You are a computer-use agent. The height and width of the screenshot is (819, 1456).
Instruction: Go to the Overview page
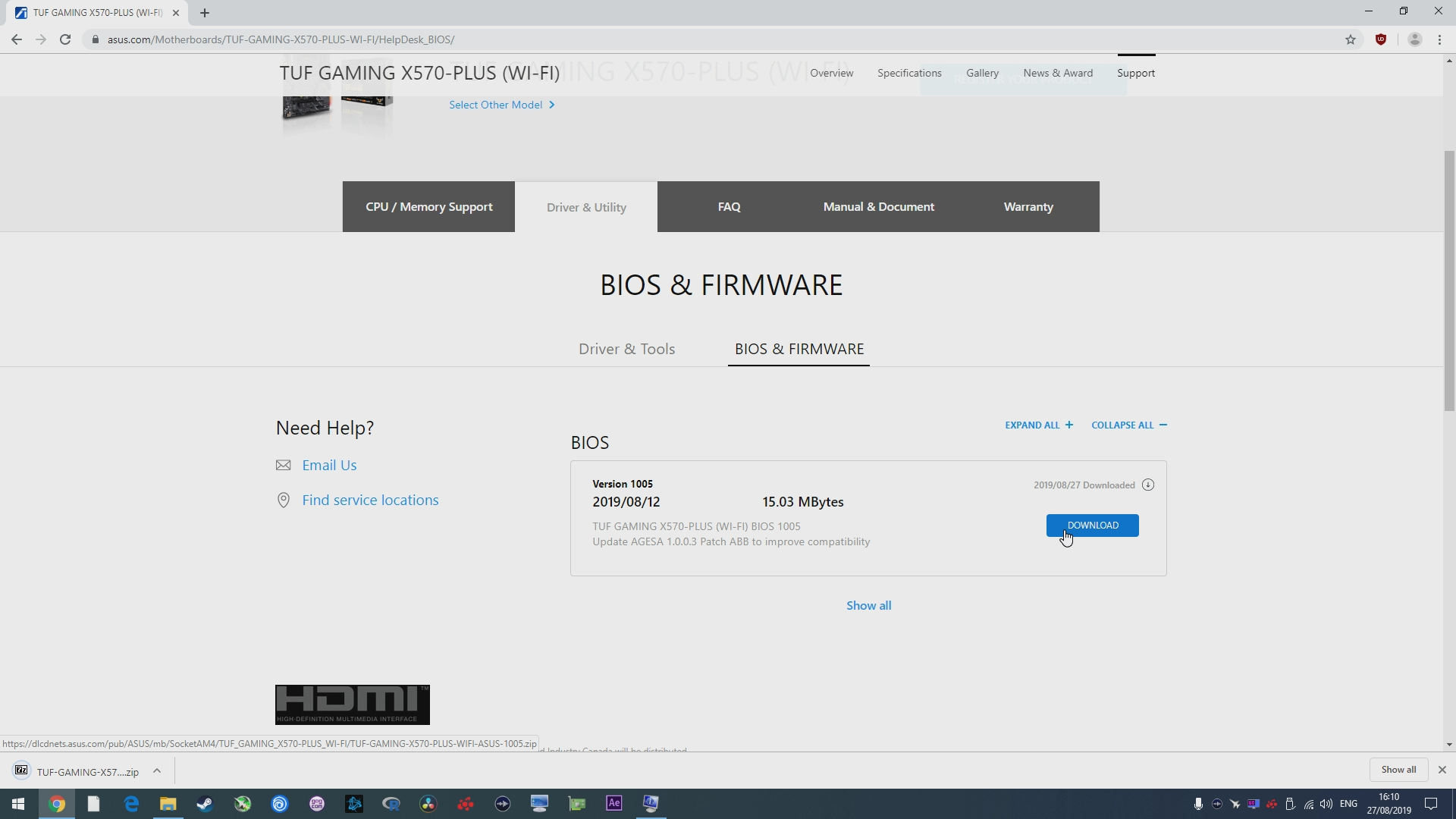[x=831, y=73]
